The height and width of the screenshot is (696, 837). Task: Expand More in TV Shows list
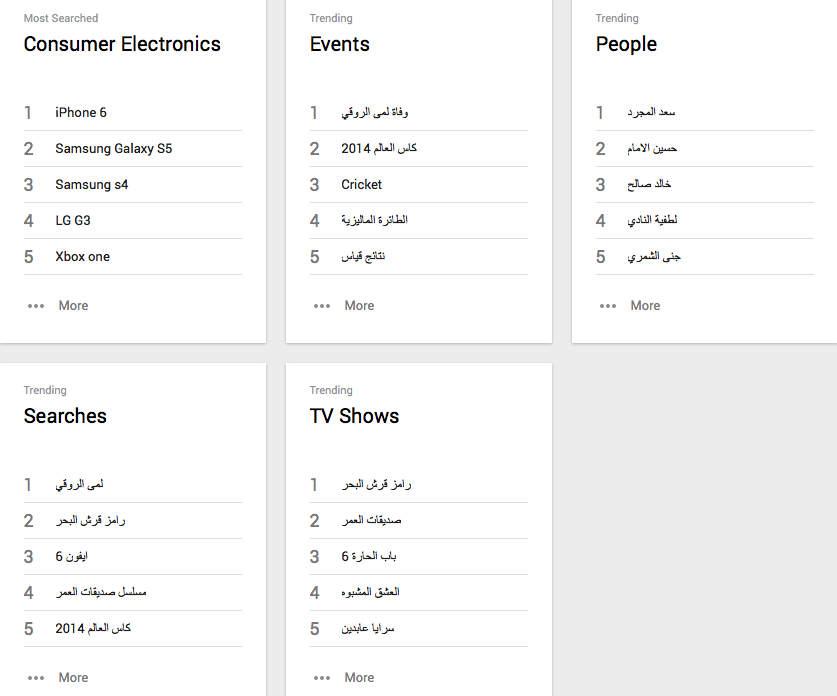(359, 678)
